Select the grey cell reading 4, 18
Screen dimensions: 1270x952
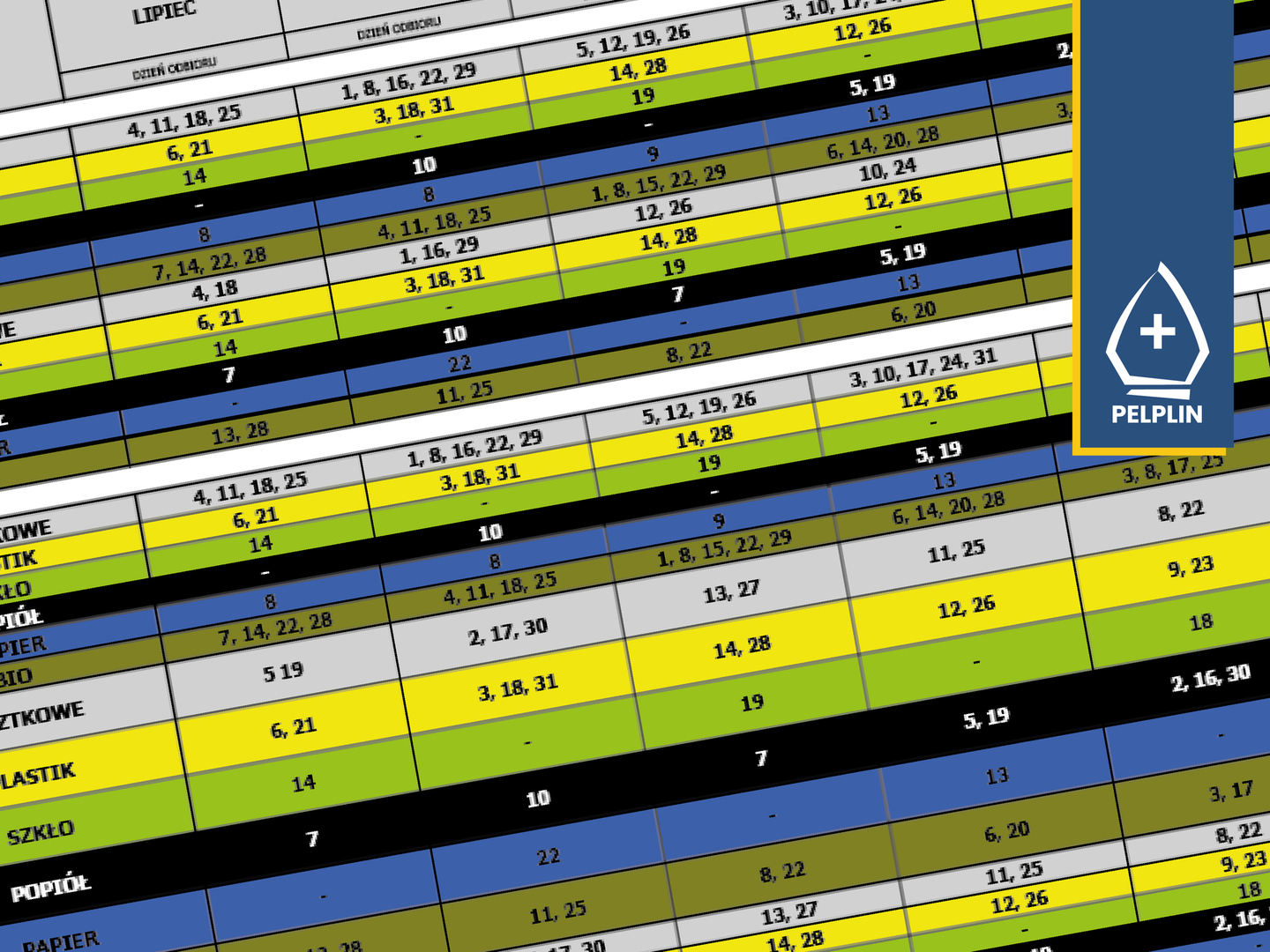(x=215, y=290)
